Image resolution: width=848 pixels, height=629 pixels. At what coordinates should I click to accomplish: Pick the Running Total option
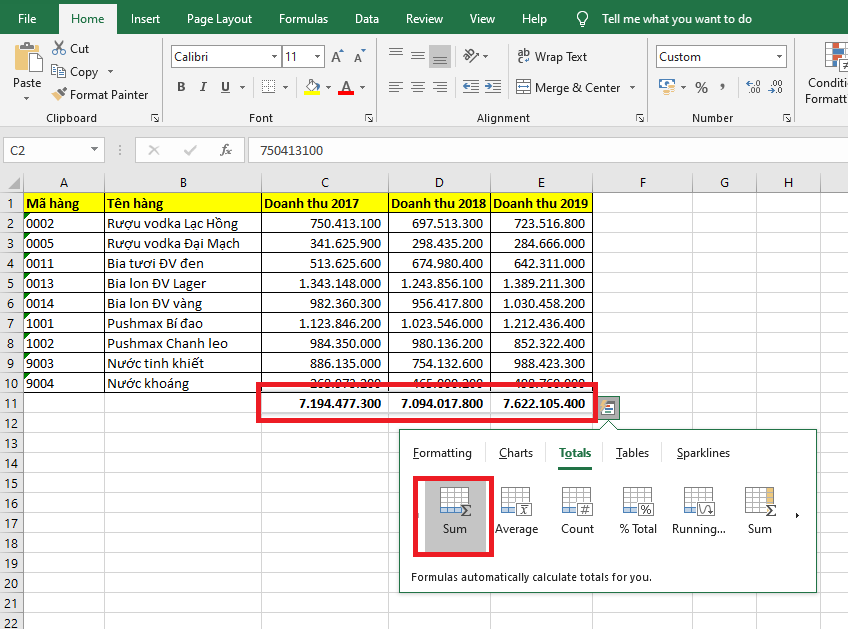point(699,511)
